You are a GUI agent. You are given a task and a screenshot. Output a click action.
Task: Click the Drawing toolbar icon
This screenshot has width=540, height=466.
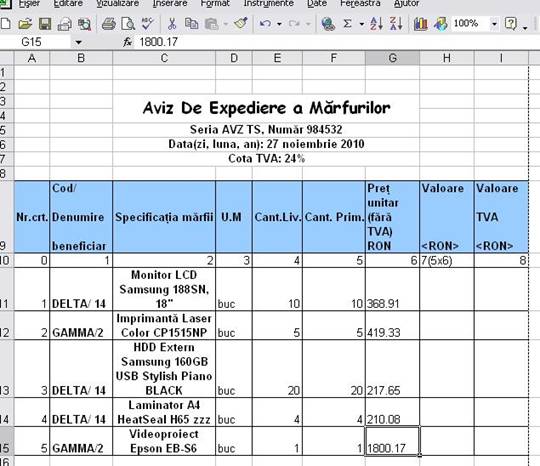pos(440,24)
